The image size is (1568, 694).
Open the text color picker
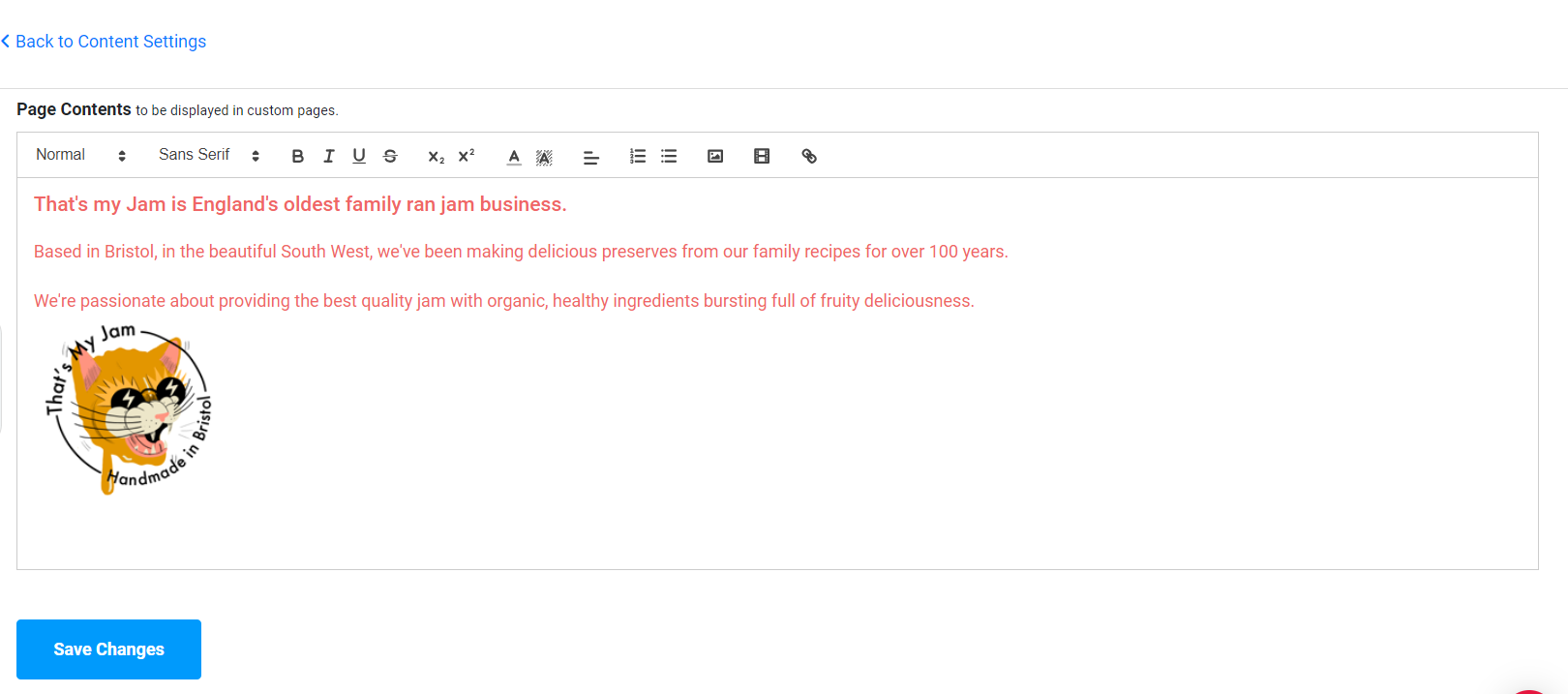(514, 156)
